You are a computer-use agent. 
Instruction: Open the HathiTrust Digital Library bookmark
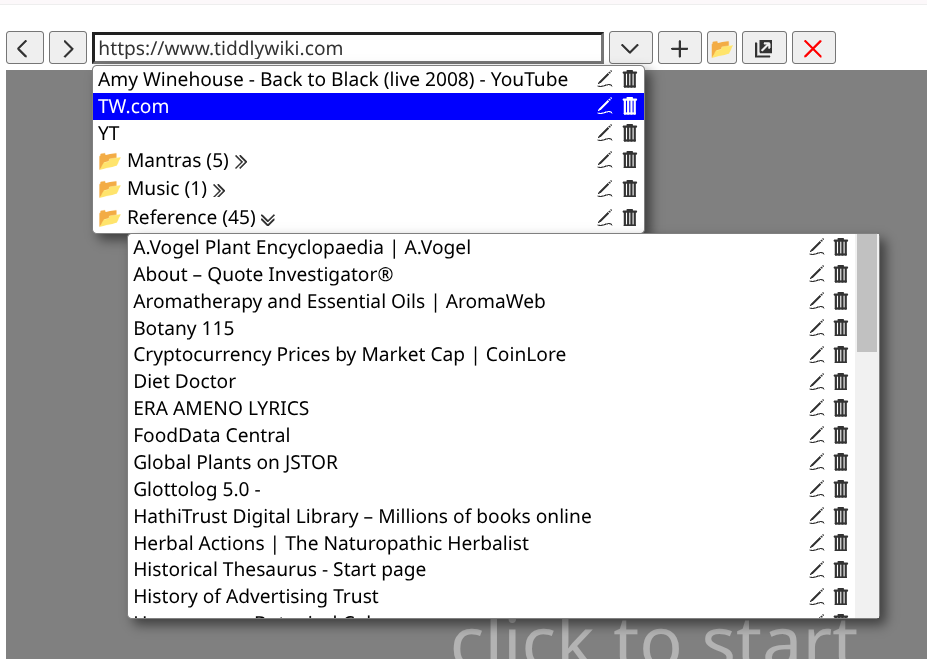click(x=362, y=516)
